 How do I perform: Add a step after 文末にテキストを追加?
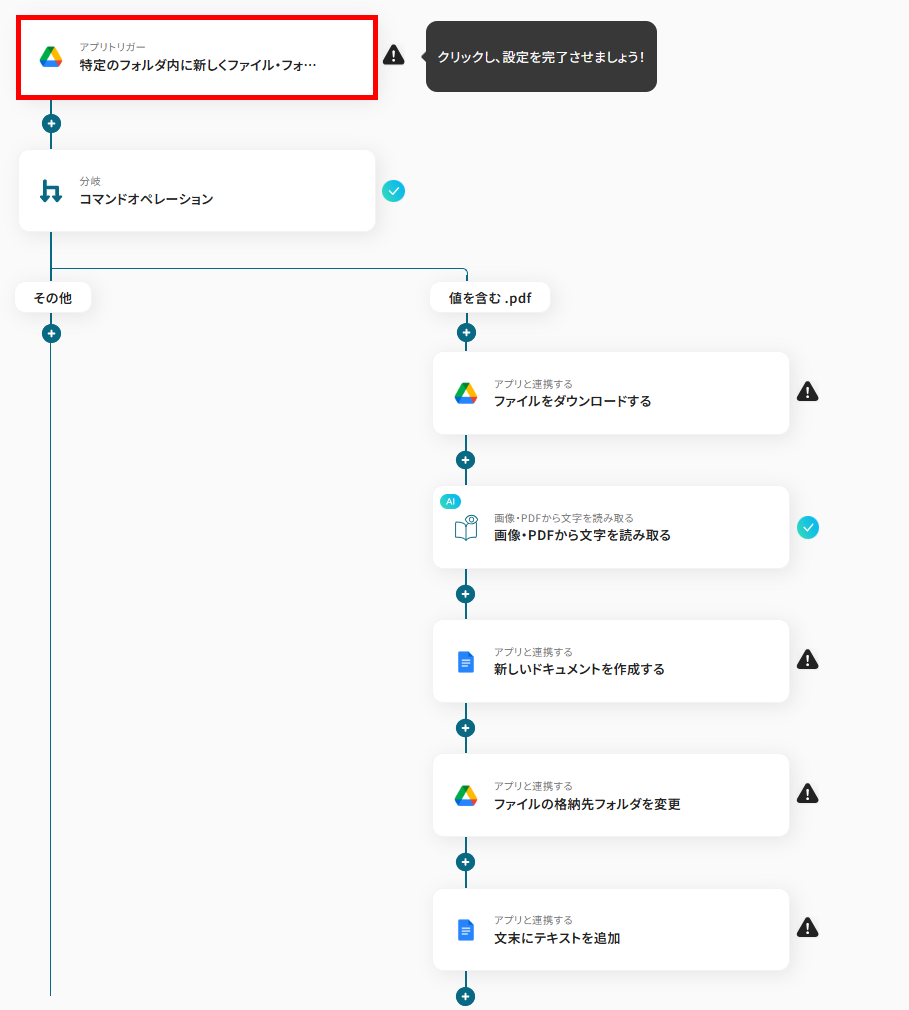tap(466, 996)
